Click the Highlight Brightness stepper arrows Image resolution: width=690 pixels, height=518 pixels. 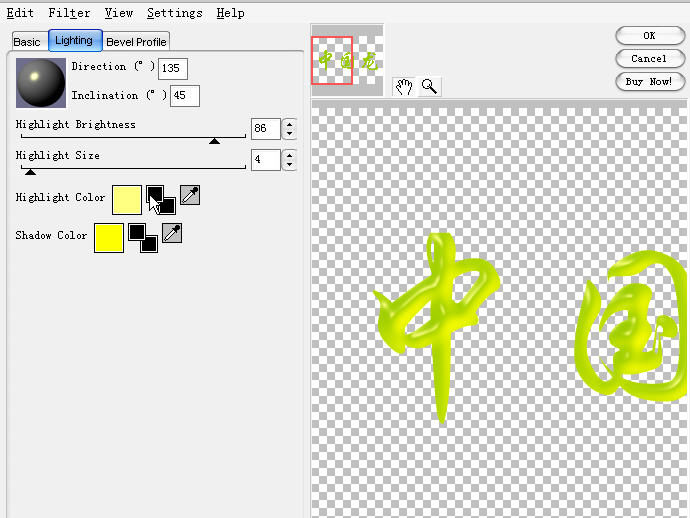pyautogui.click(x=290, y=129)
